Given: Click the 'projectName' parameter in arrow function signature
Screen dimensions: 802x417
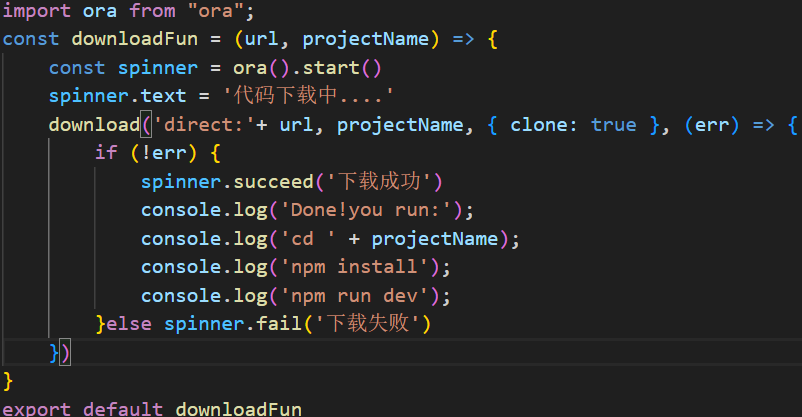Looking at the screenshot, I should click(366, 39).
